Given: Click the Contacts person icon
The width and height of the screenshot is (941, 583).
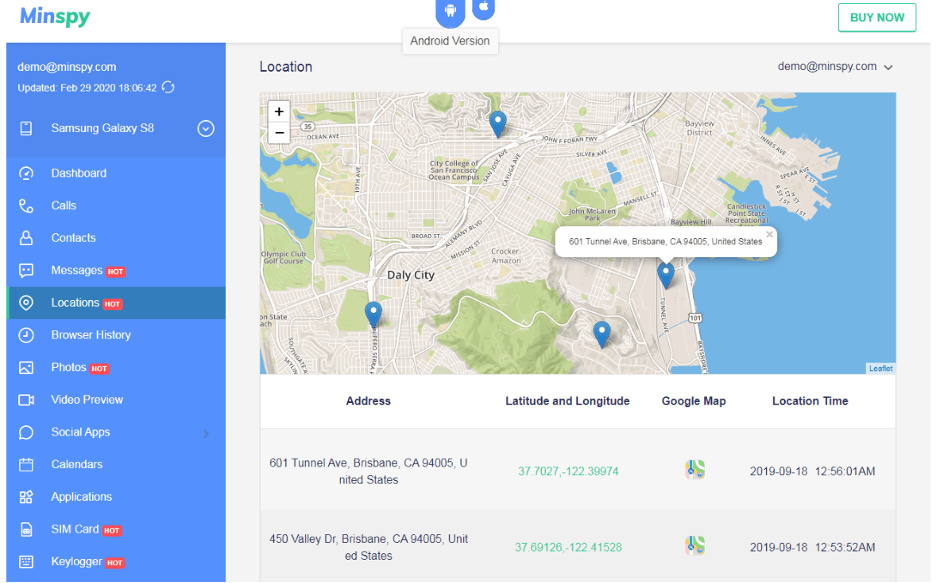Looking at the screenshot, I should (x=26, y=238).
